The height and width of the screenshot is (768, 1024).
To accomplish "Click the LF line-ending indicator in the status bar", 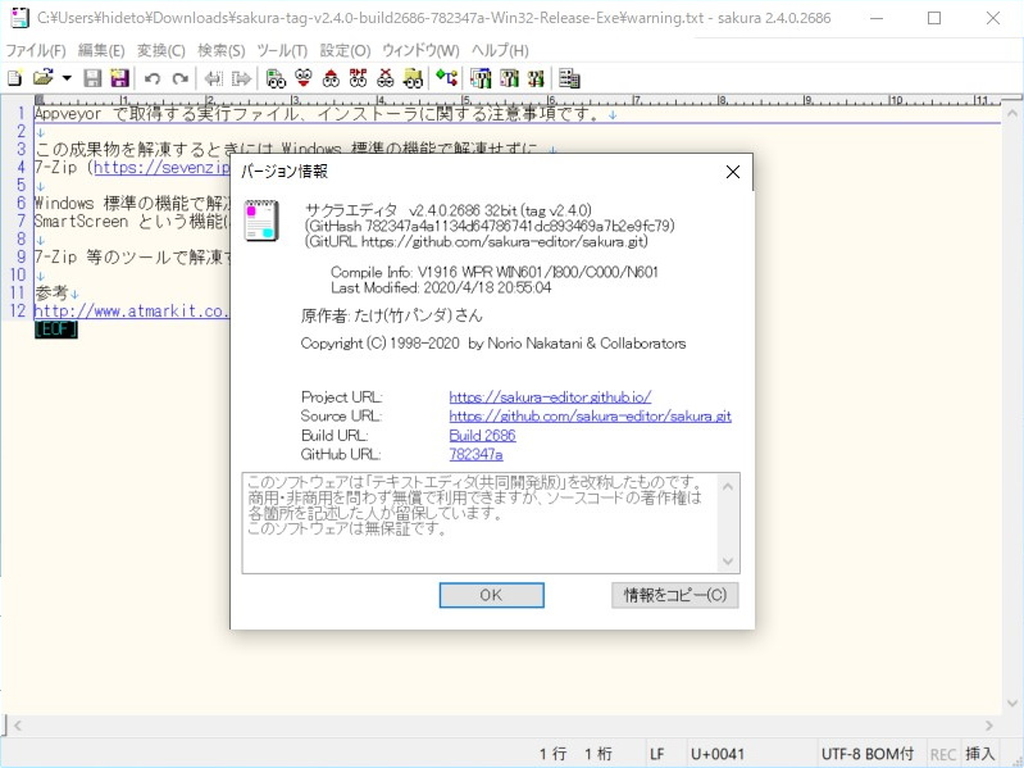I will click(x=657, y=754).
